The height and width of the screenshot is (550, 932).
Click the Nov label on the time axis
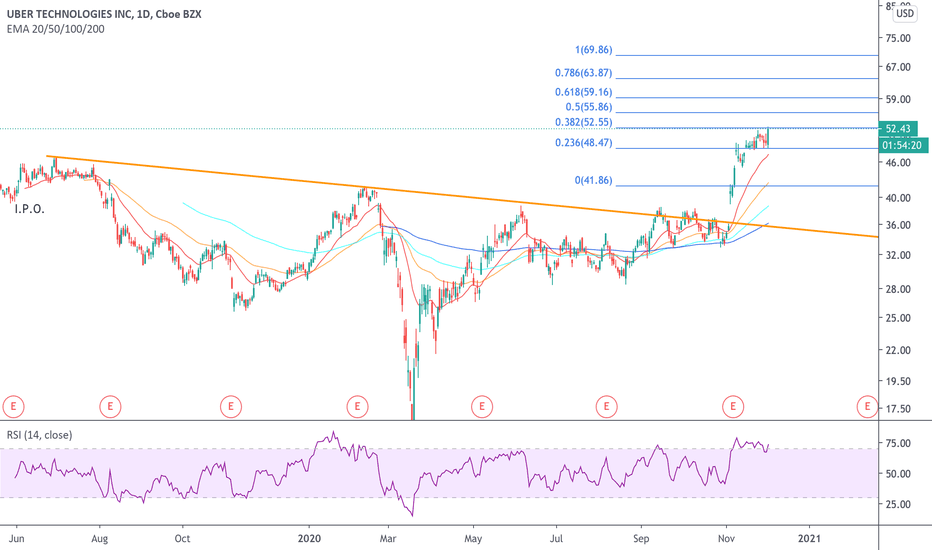[x=726, y=539]
